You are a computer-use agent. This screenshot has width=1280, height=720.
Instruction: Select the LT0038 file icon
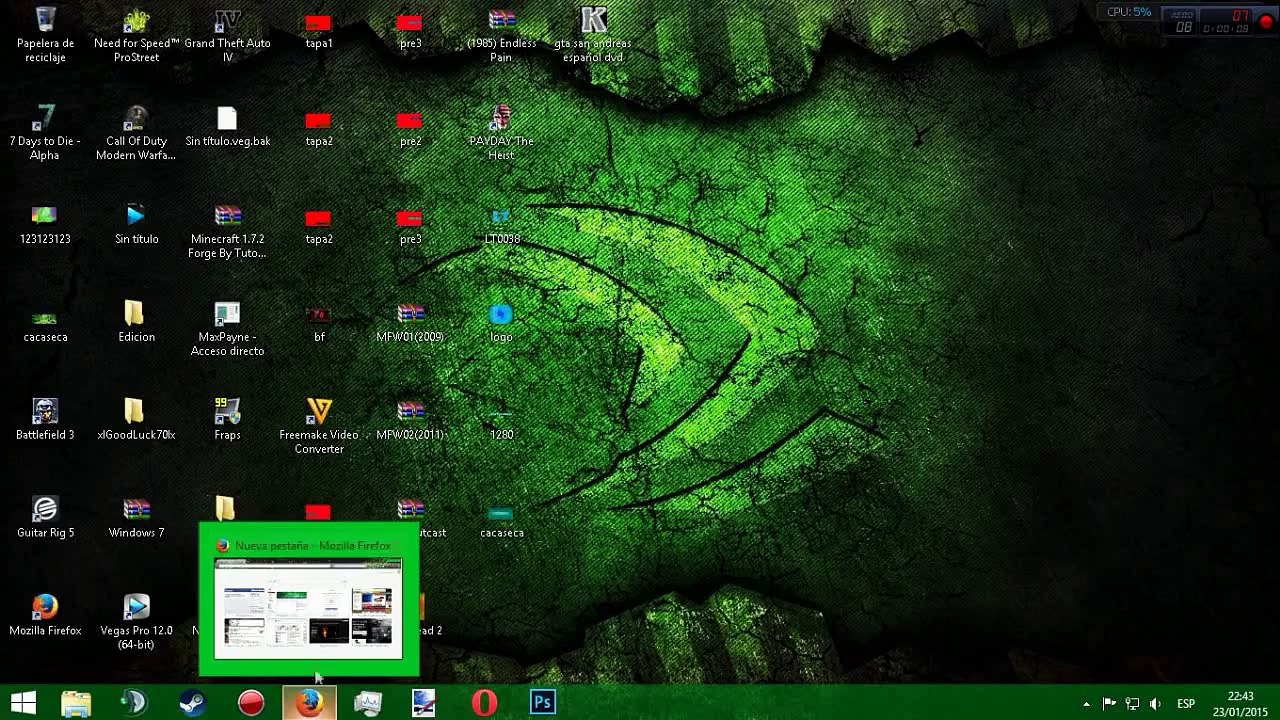coord(501,226)
